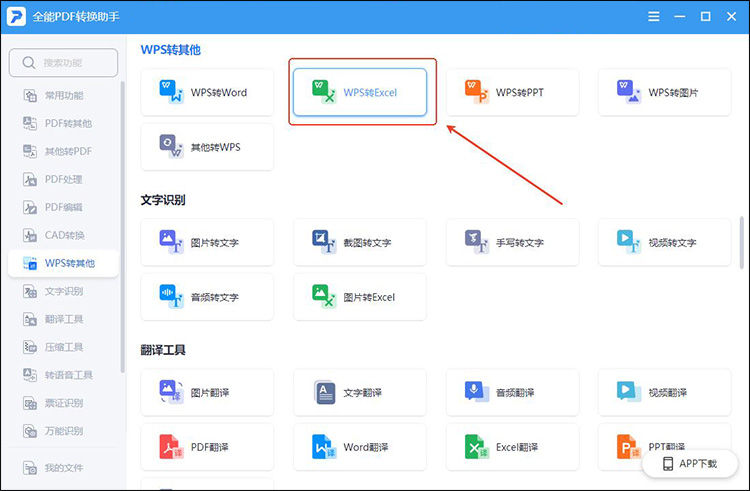
Task: Open the hamburger menu in title bar
Action: click(x=653, y=17)
